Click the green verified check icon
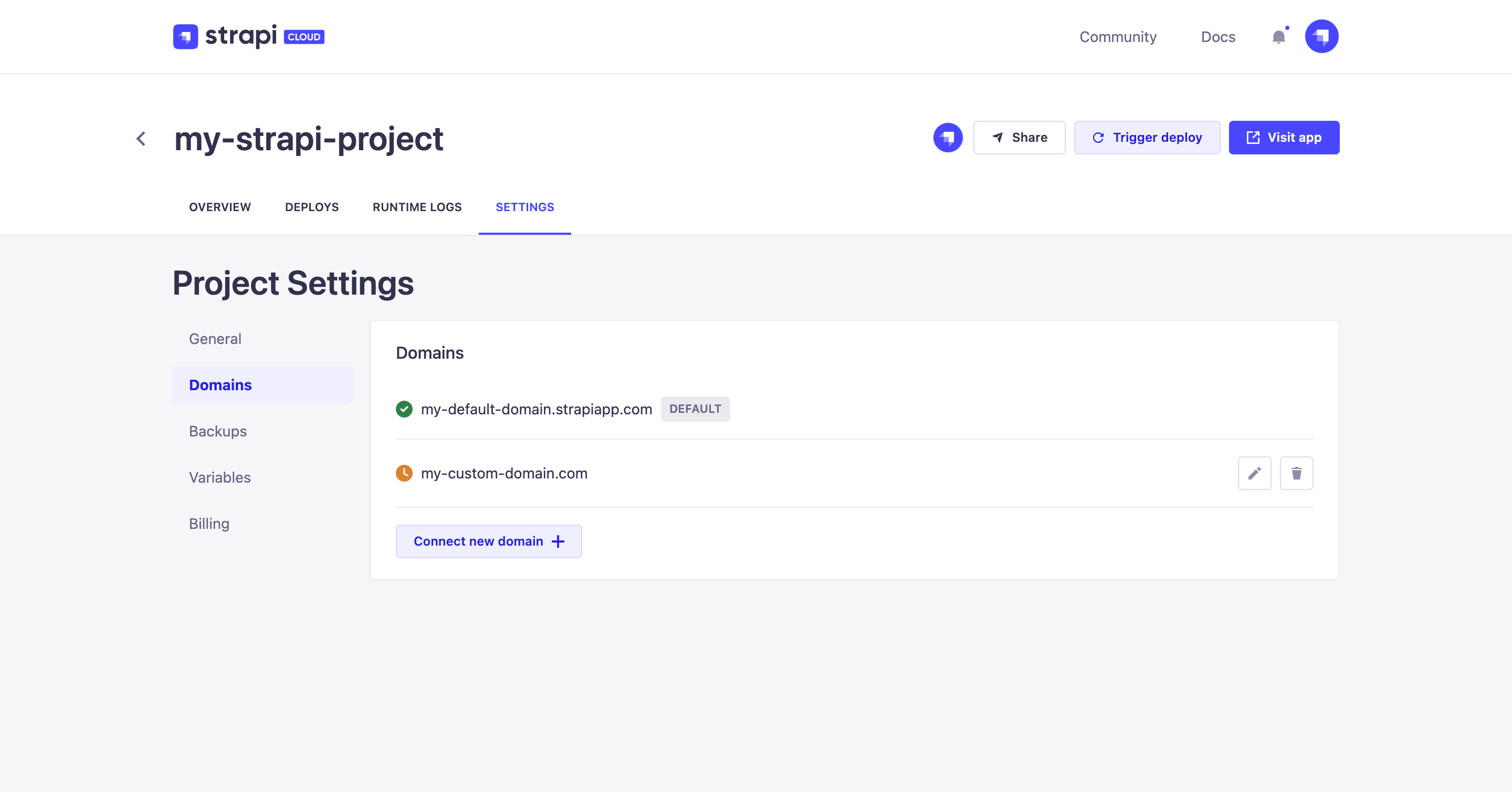 pyautogui.click(x=404, y=409)
